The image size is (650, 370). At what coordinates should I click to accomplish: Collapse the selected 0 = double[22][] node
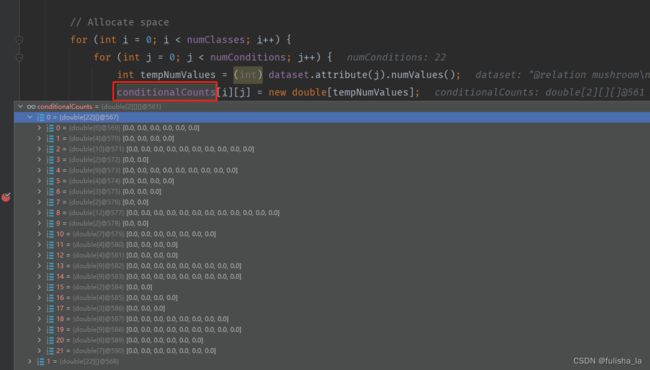point(30,117)
